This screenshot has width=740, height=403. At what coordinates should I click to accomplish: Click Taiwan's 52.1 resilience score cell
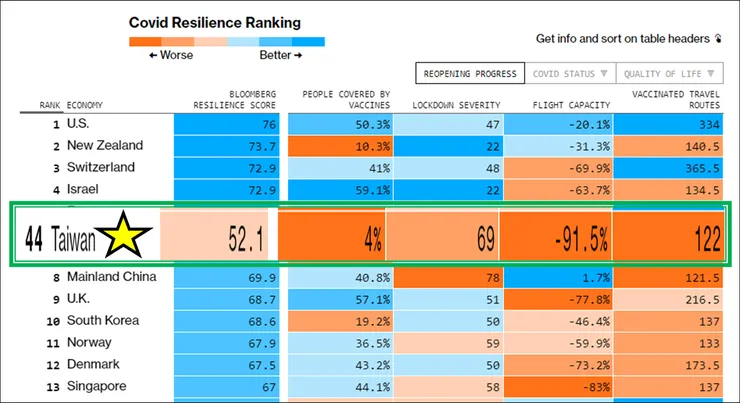tap(213, 238)
